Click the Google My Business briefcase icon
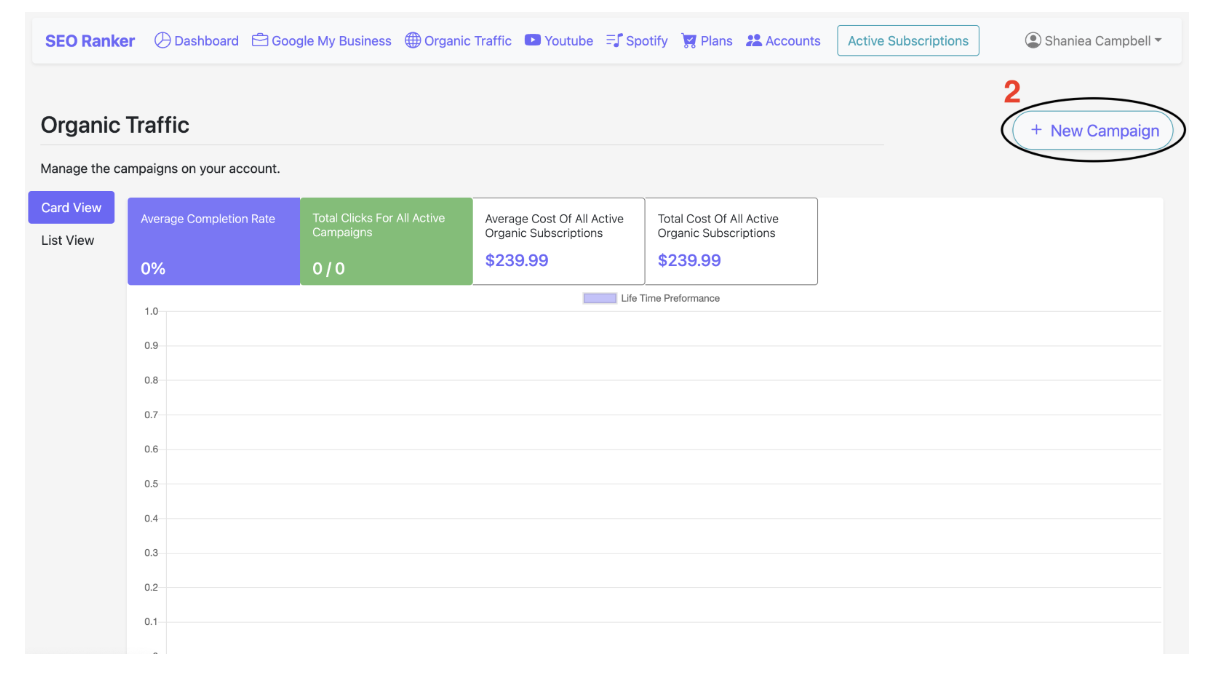The height and width of the screenshot is (678, 1216). [x=260, y=41]
